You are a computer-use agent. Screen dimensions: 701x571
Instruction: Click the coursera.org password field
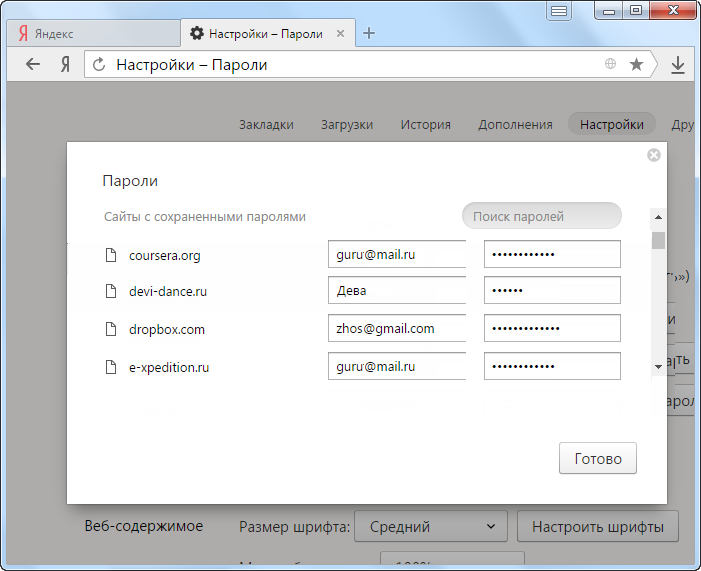point(552,254)
